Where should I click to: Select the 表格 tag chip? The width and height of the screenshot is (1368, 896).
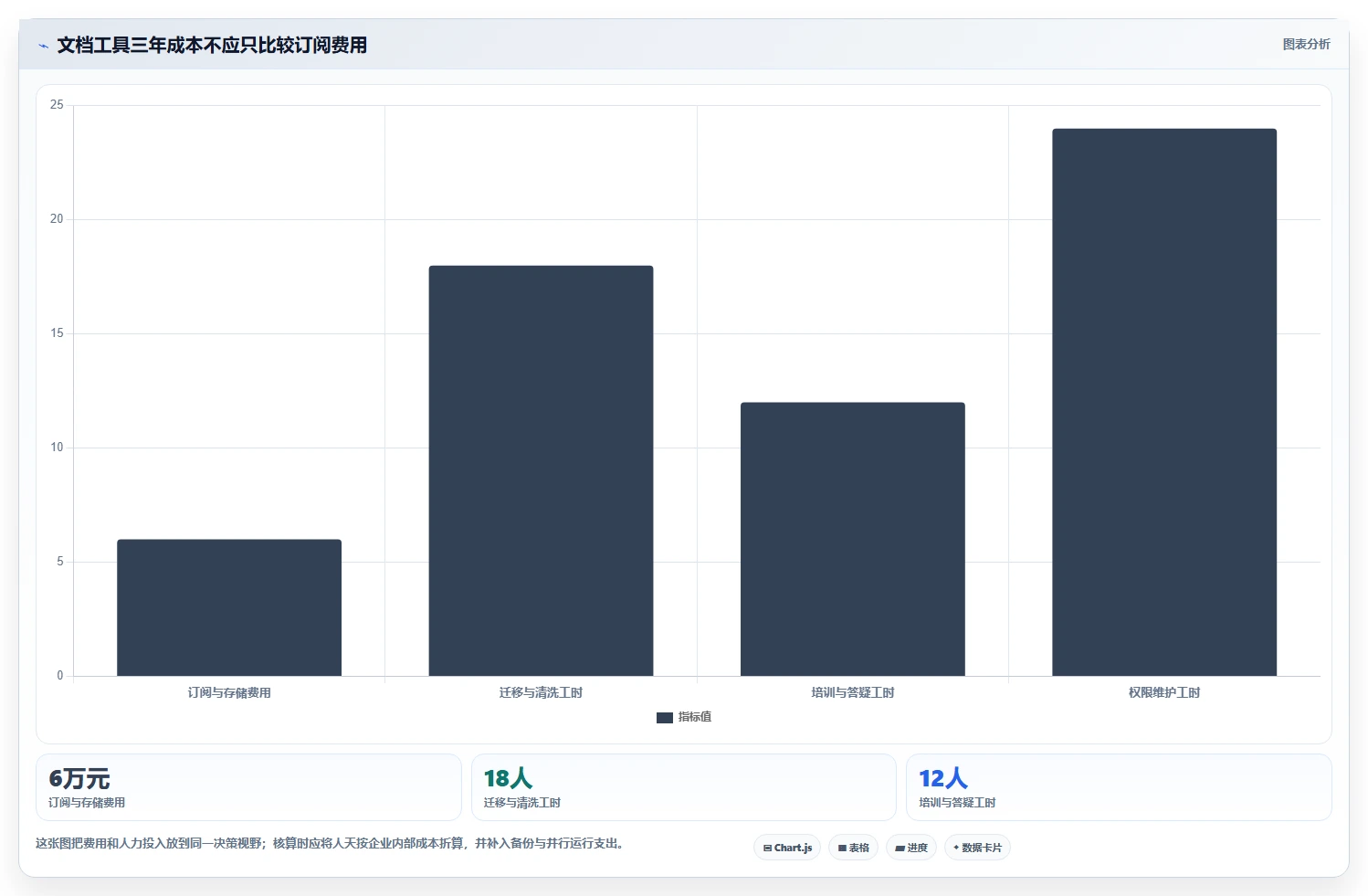(853, 848)
